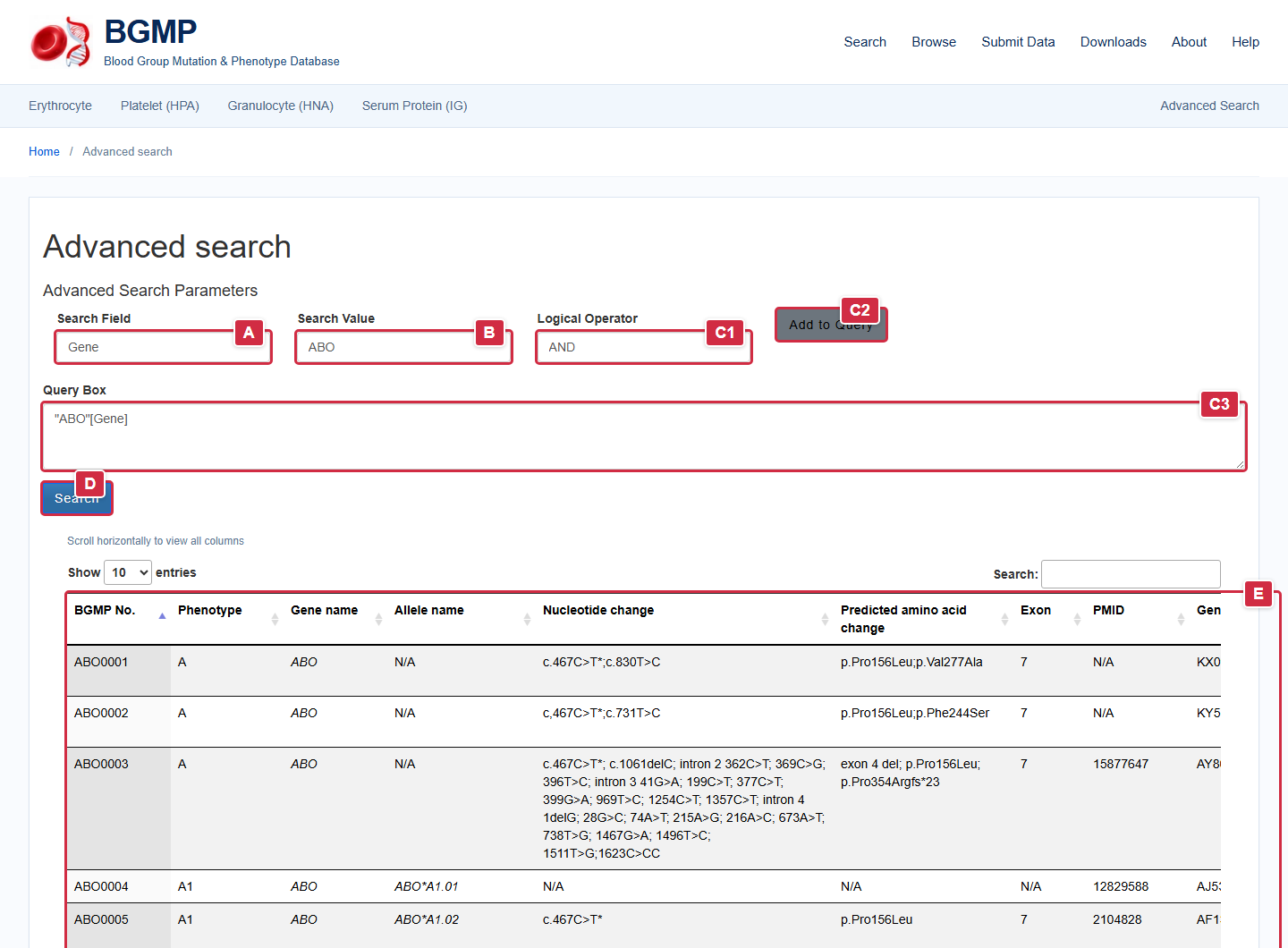
Task: Sort table by Phenotype column
Action: click(x=227, y=619)
